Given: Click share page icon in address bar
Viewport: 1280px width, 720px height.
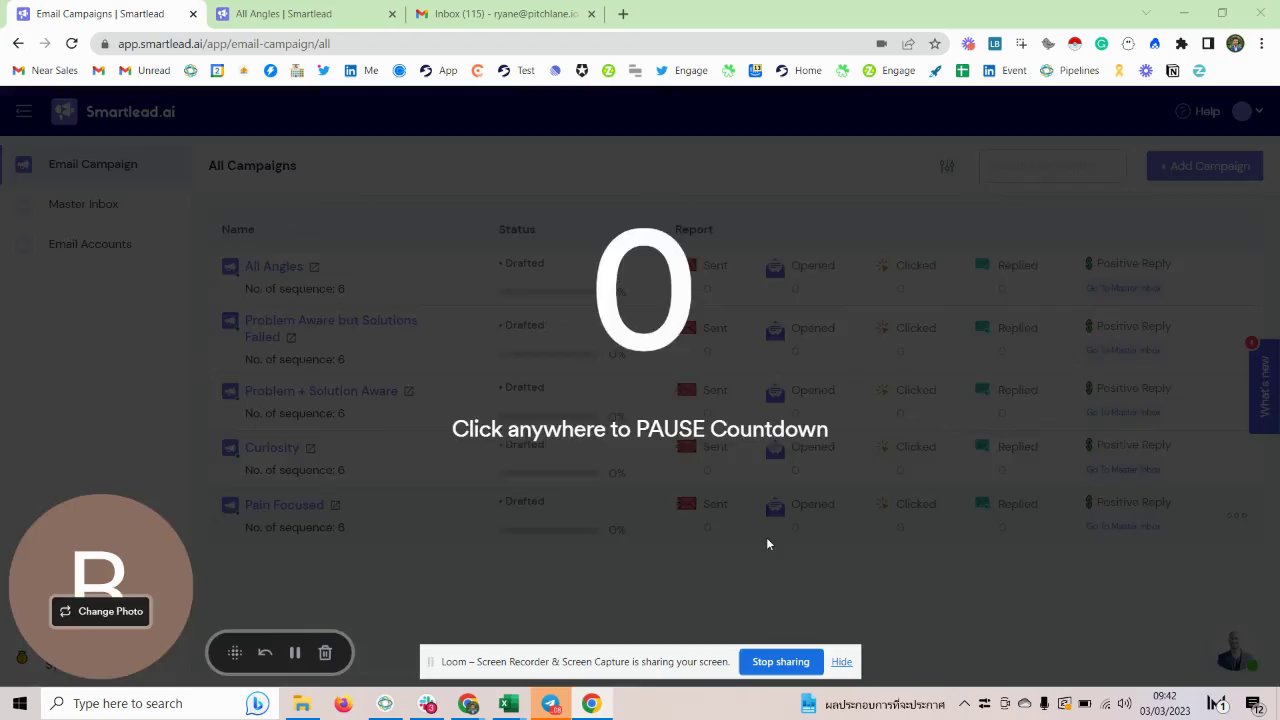Looking at the screenshot, I should click(908, 44).
